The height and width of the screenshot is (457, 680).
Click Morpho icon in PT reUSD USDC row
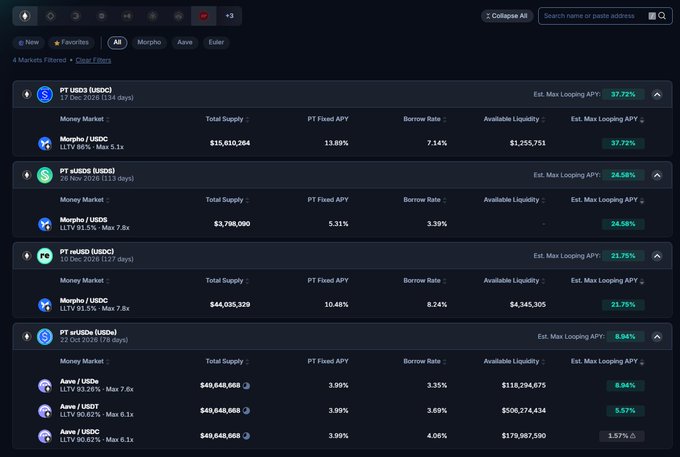click(45, 305)
